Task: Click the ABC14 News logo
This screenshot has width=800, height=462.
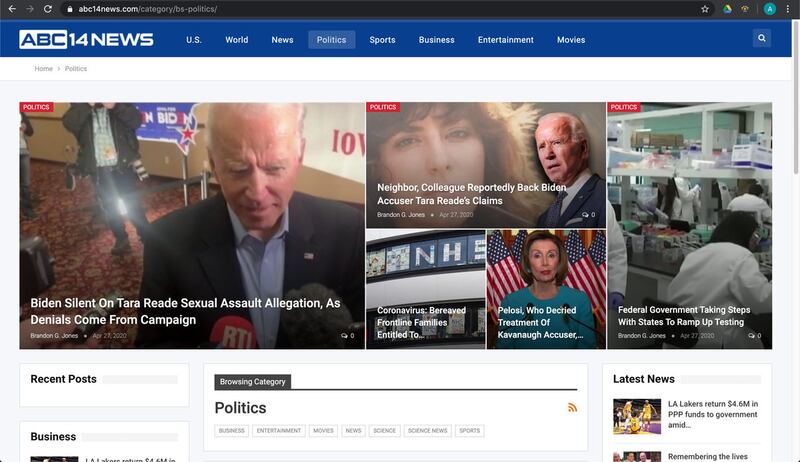Action: (86, 39)
